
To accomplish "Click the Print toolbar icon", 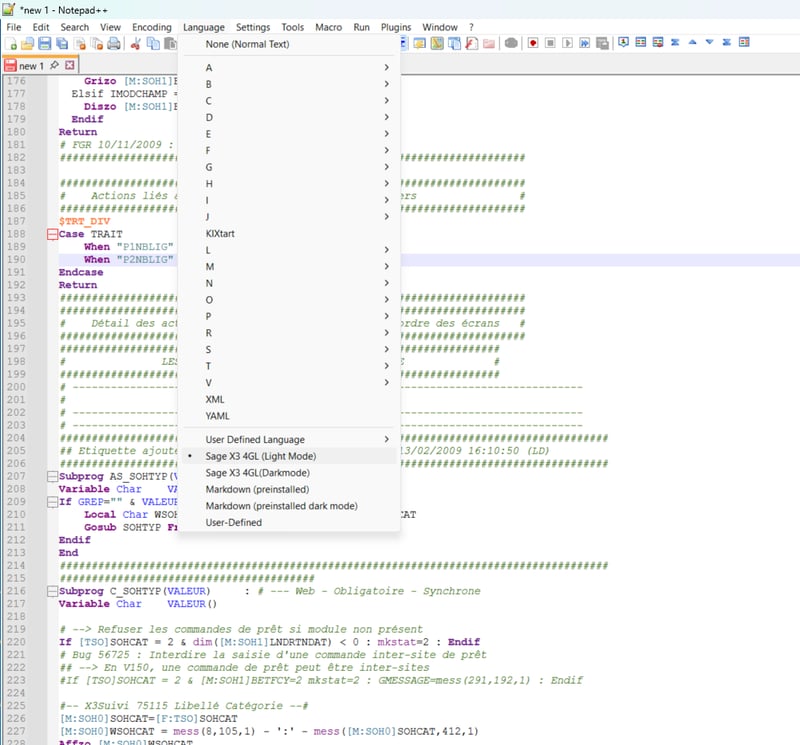I will pos(114,43).
